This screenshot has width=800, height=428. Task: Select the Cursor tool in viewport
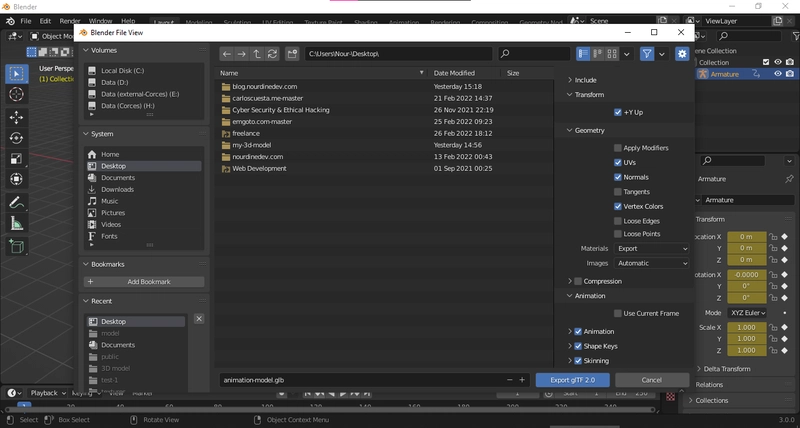coord(16,94)
